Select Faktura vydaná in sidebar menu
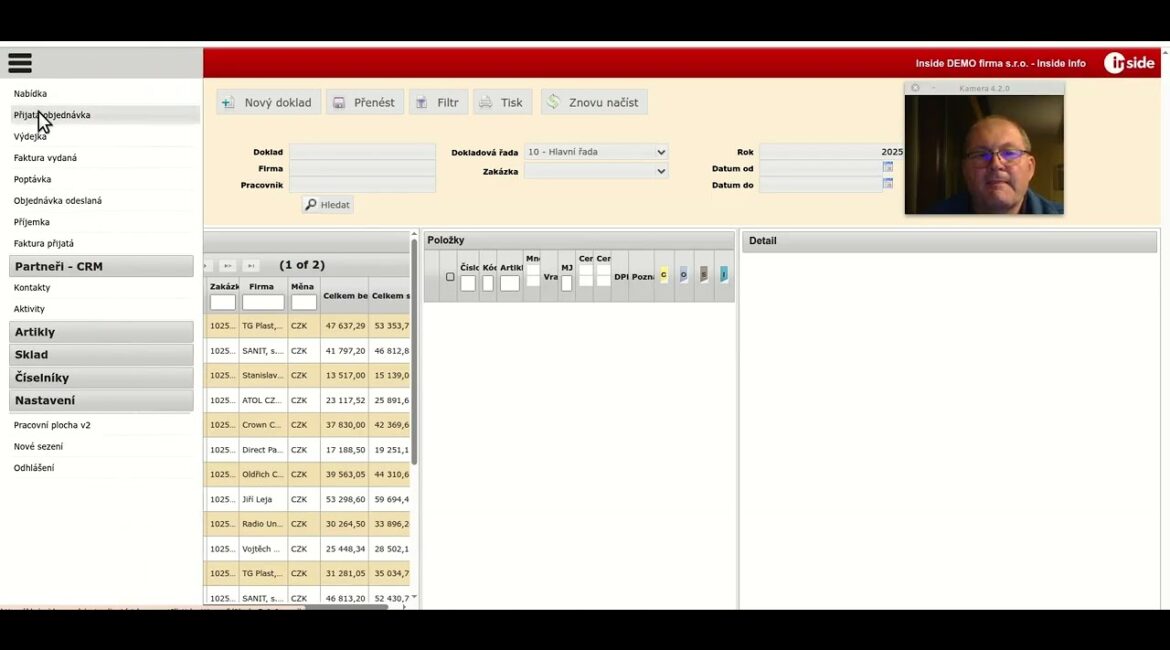This screenshot has height=650, width=1170. (x=45, y=158)
